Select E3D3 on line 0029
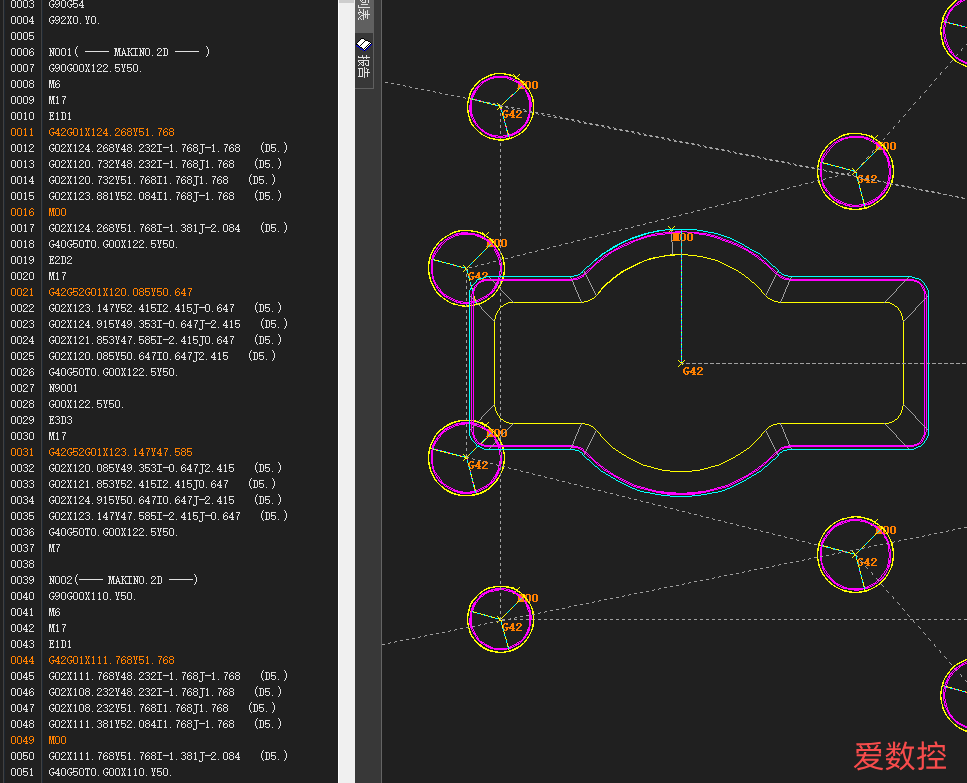 [60, 420]
